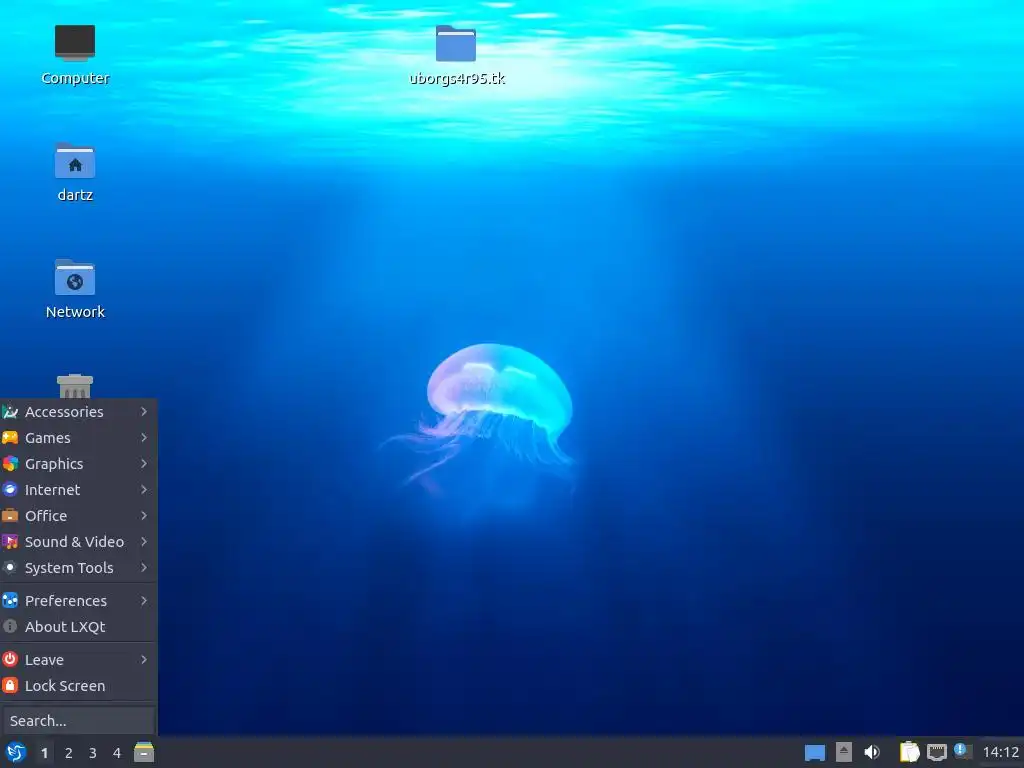The height and width of the screenshot is (768, 1024).
Task: Click the LXQt start menu button
Action: (15, 752)
